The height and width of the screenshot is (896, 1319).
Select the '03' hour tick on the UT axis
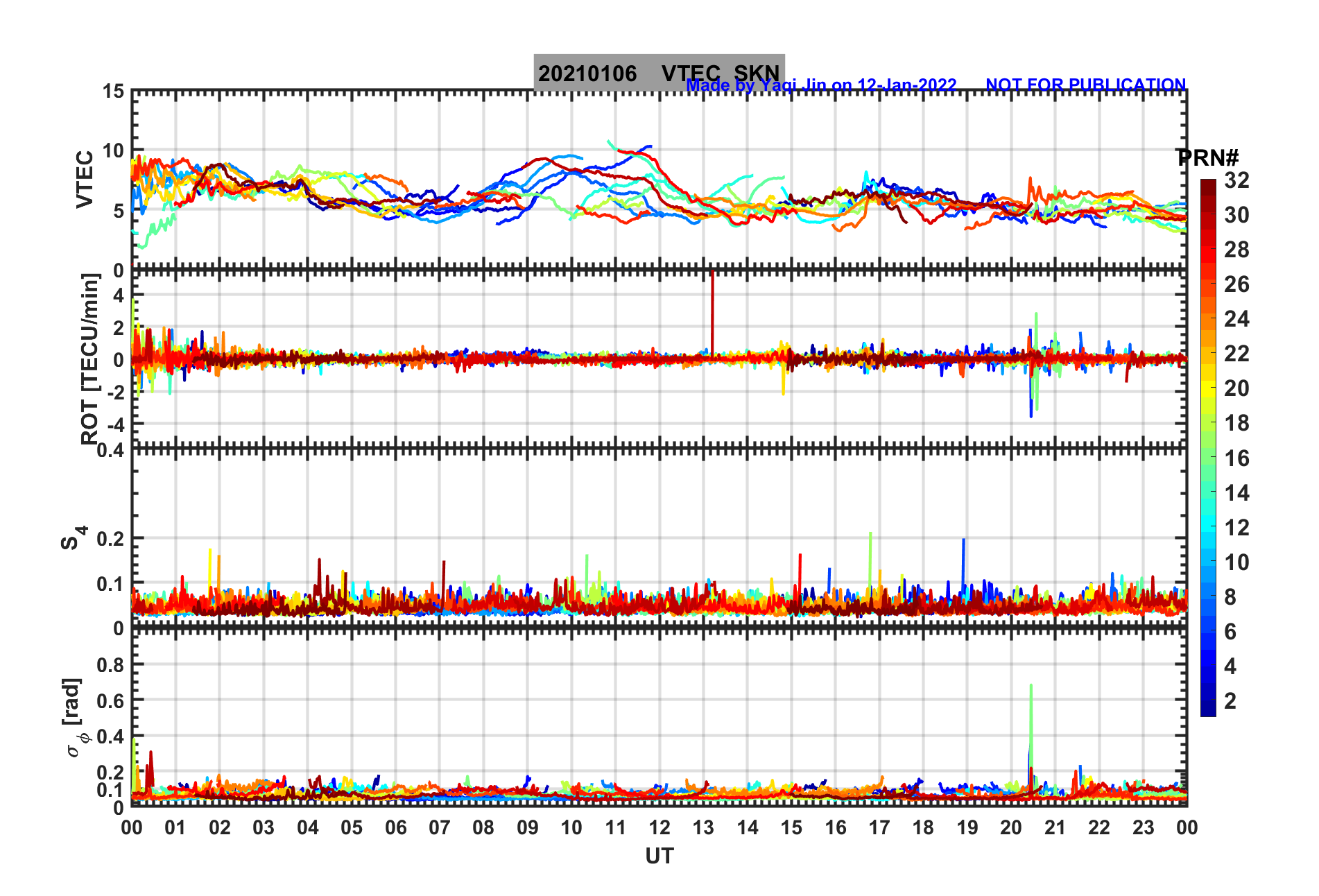click(x=264, y=827)
